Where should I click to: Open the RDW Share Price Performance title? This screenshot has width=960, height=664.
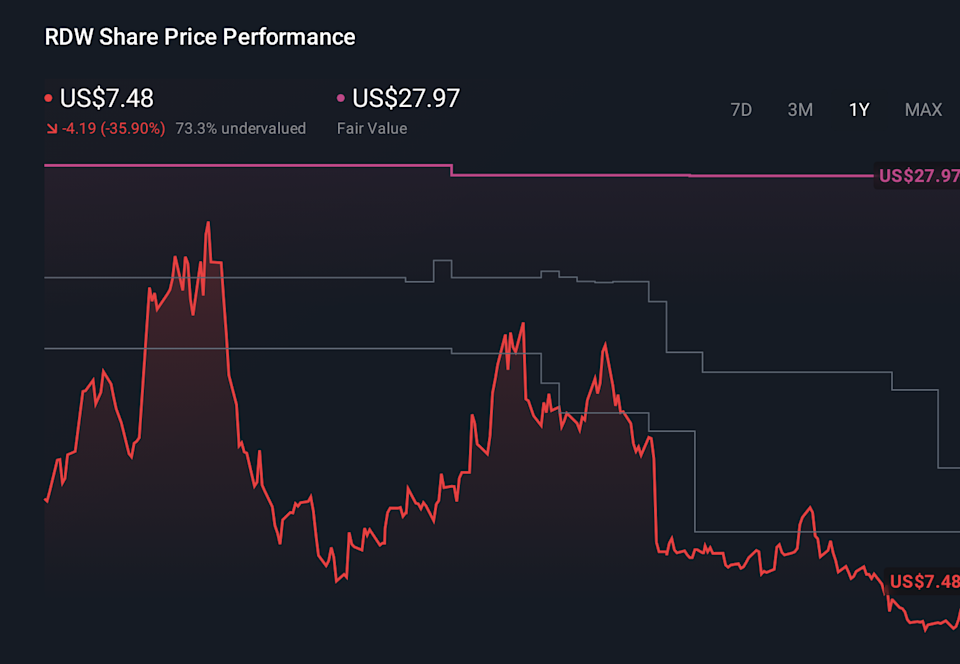coord(199,37)
